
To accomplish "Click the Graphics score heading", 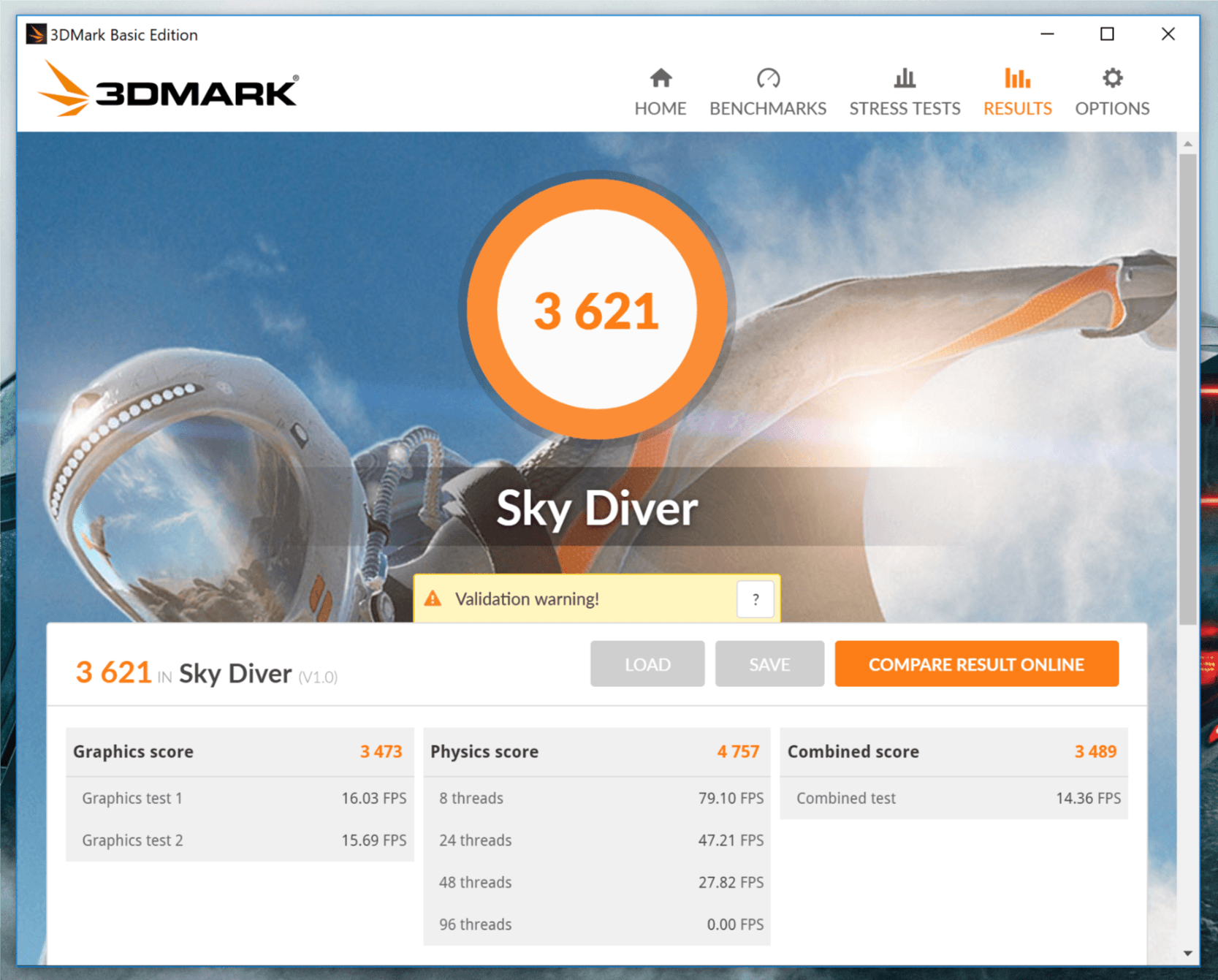I will (x=133, y=751).
